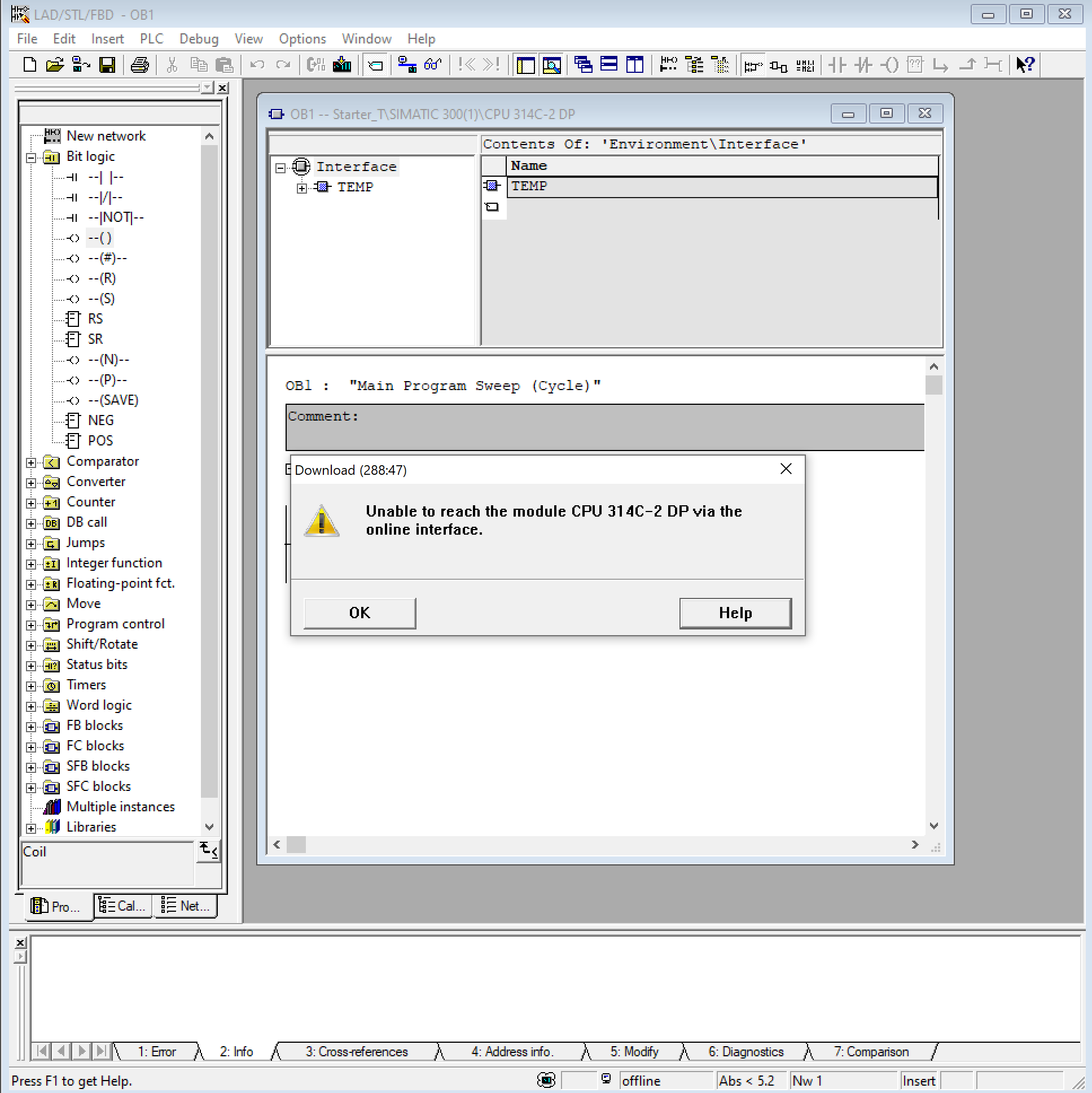The image size is (1092, 1093).
Task: Close the Download dialog with X
Action: (x=786, y=469)
